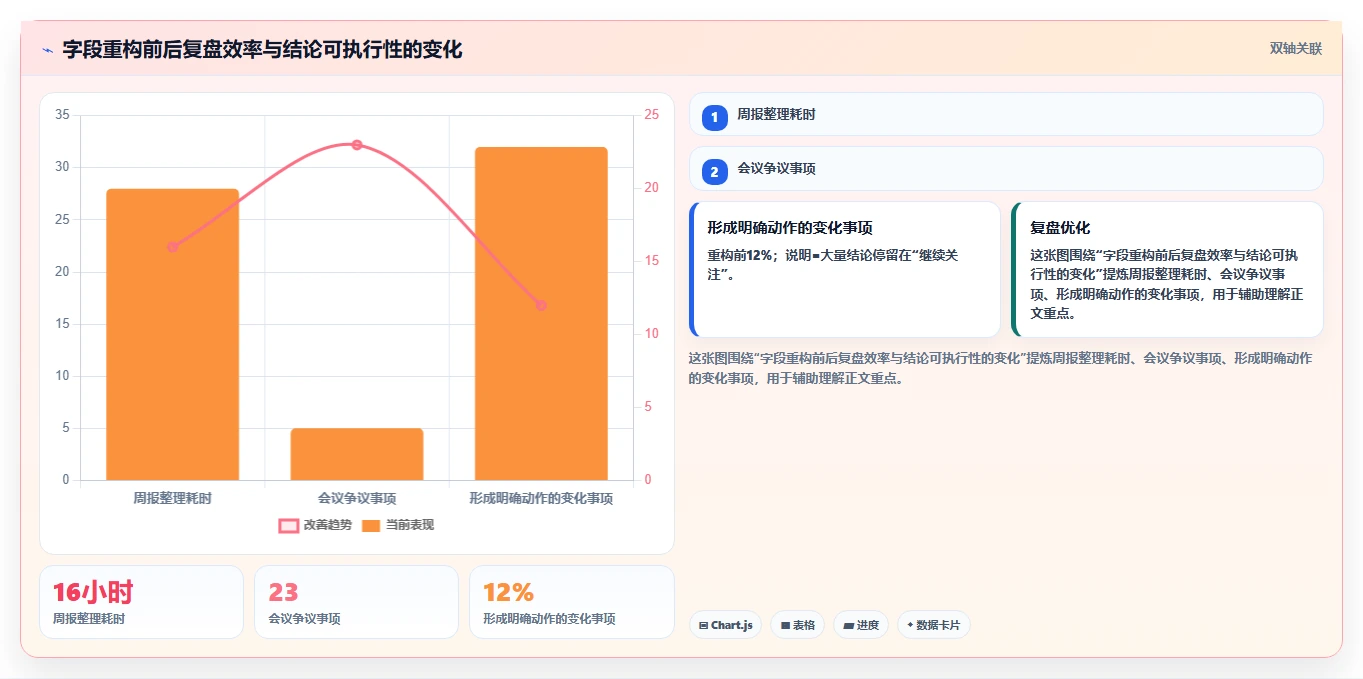
Task: Click the orange bar for 会议争议事项
Action: click(x=357, y=454)
